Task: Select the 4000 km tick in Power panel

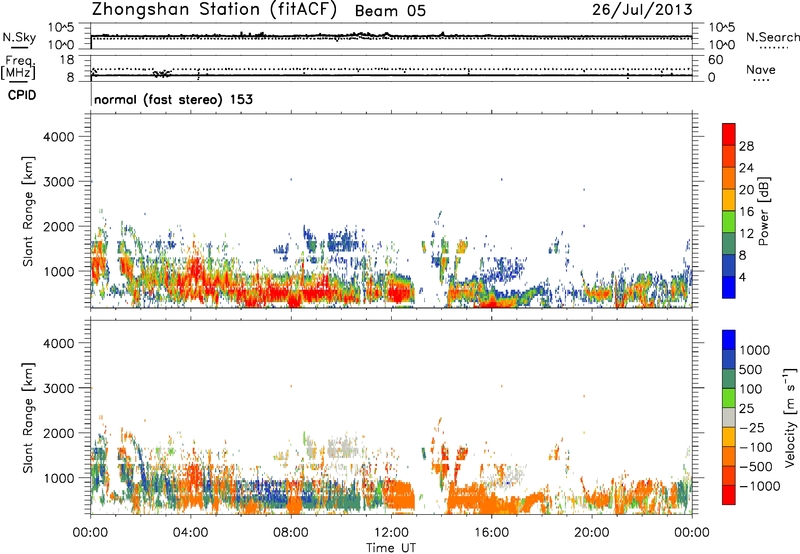Action: [x=58, y=137]
